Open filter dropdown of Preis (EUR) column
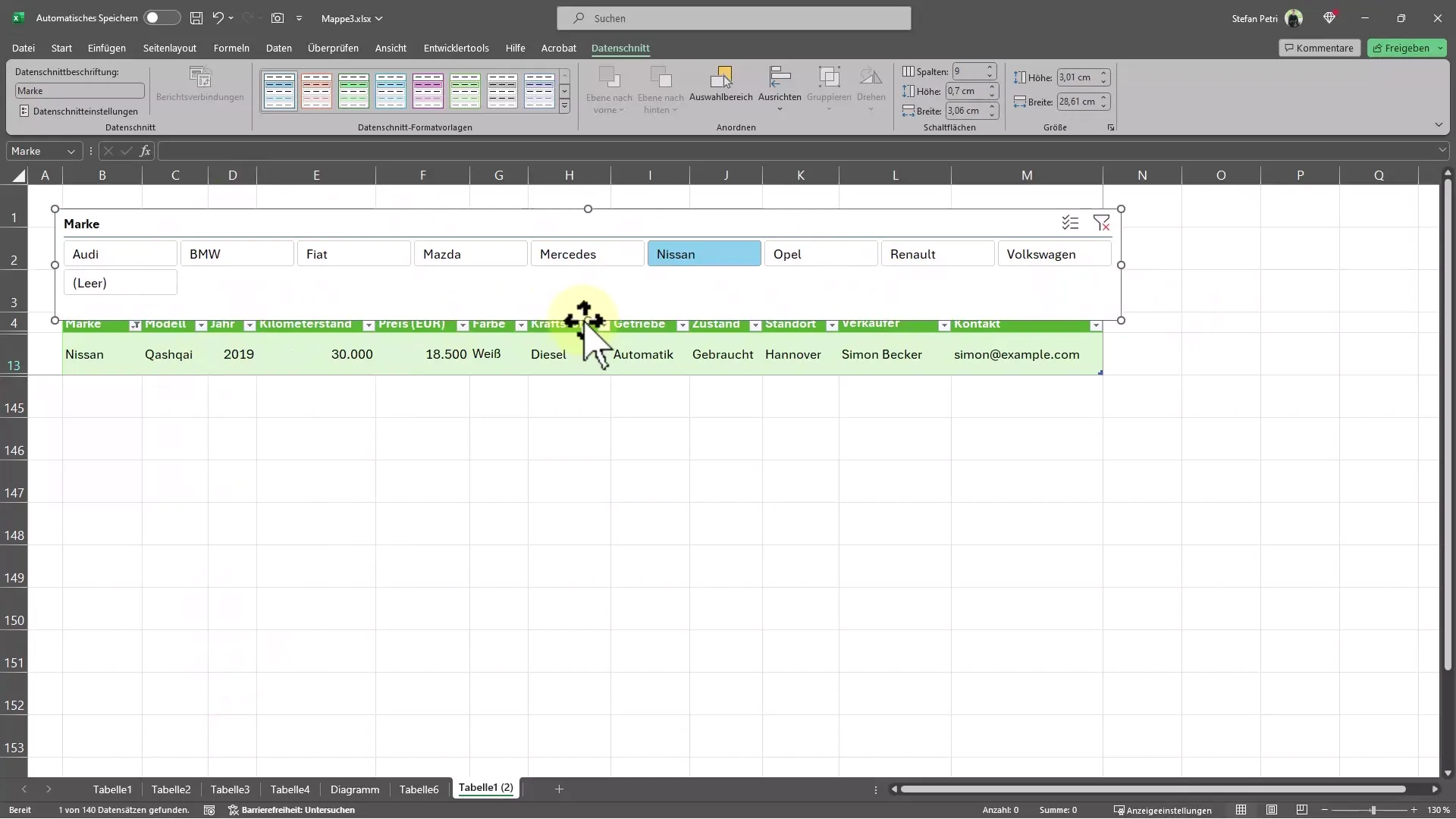1456x819 pixels. [x=463, y=325]
